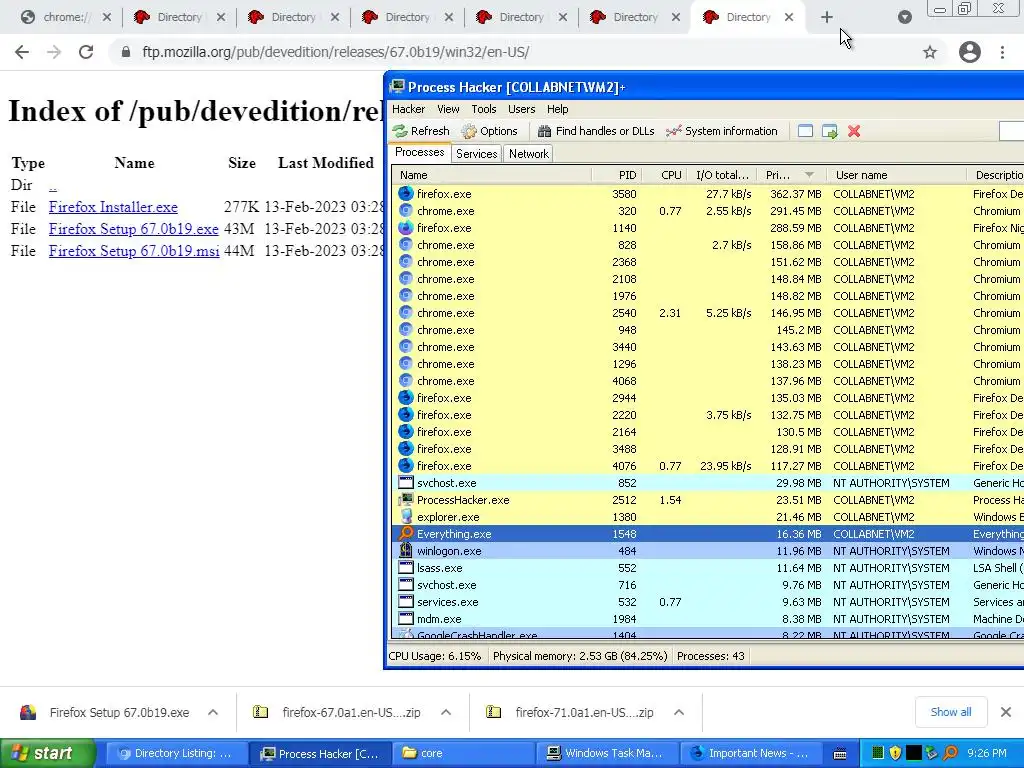Image resolution: width=1024 pixels, height=768 pixels.
Task: Select the Everything.exe process row
Action: tap(707, 534)
